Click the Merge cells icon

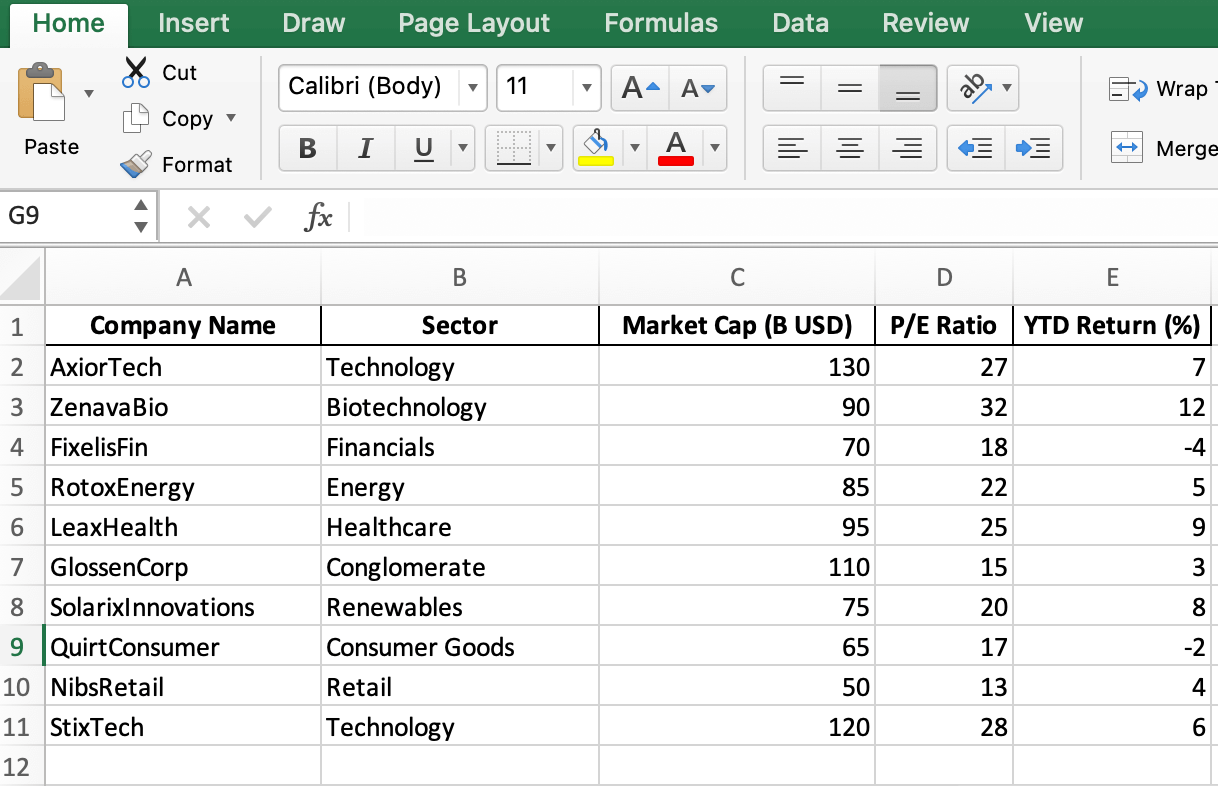1127,148
